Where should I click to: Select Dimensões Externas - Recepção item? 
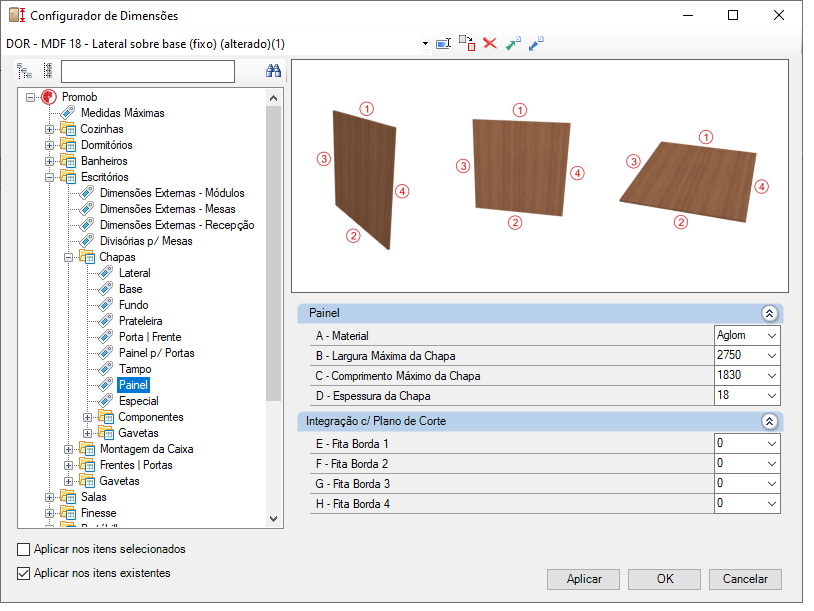(177, 225)
